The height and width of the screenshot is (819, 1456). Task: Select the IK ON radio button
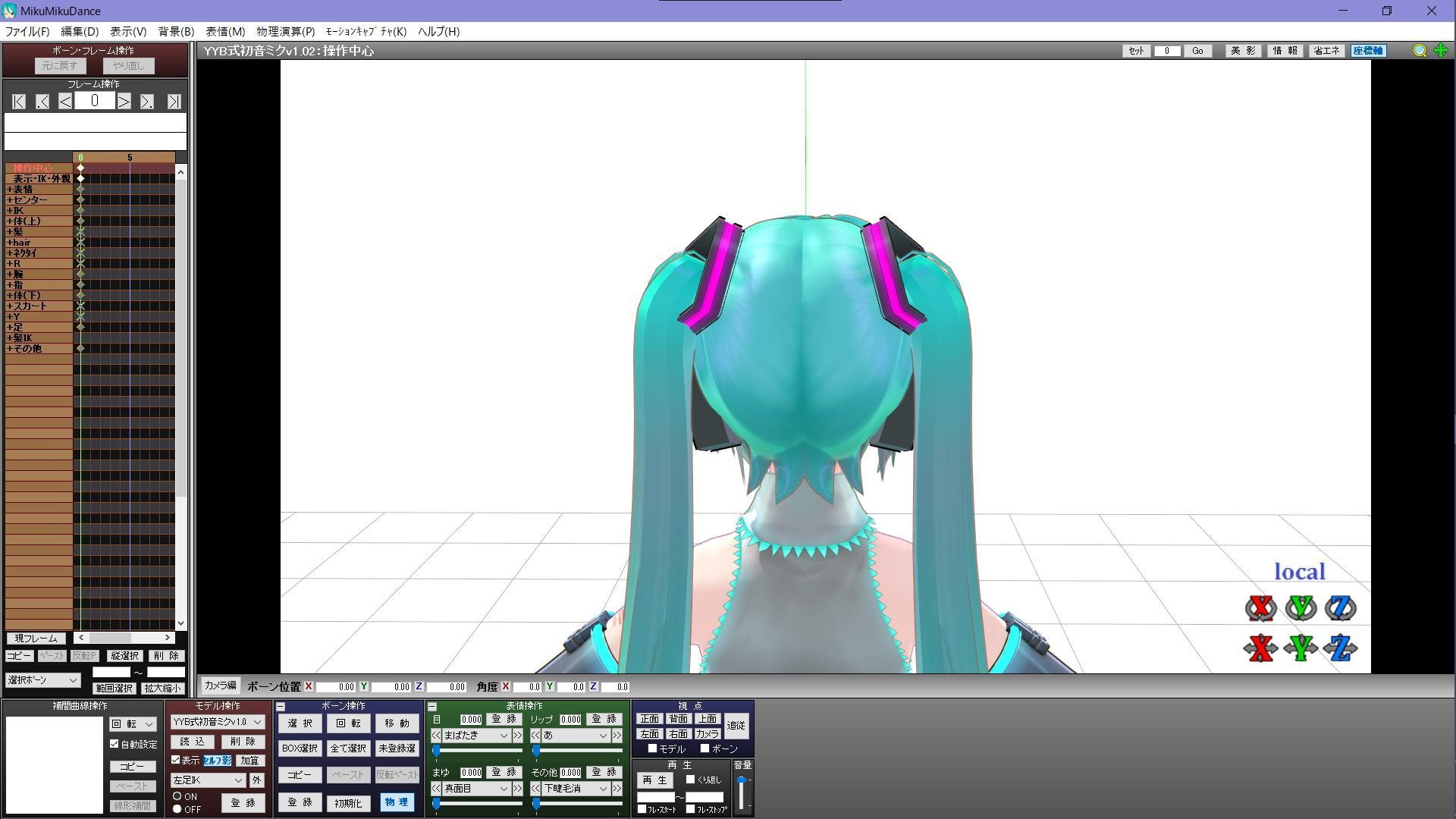point(177,796)
